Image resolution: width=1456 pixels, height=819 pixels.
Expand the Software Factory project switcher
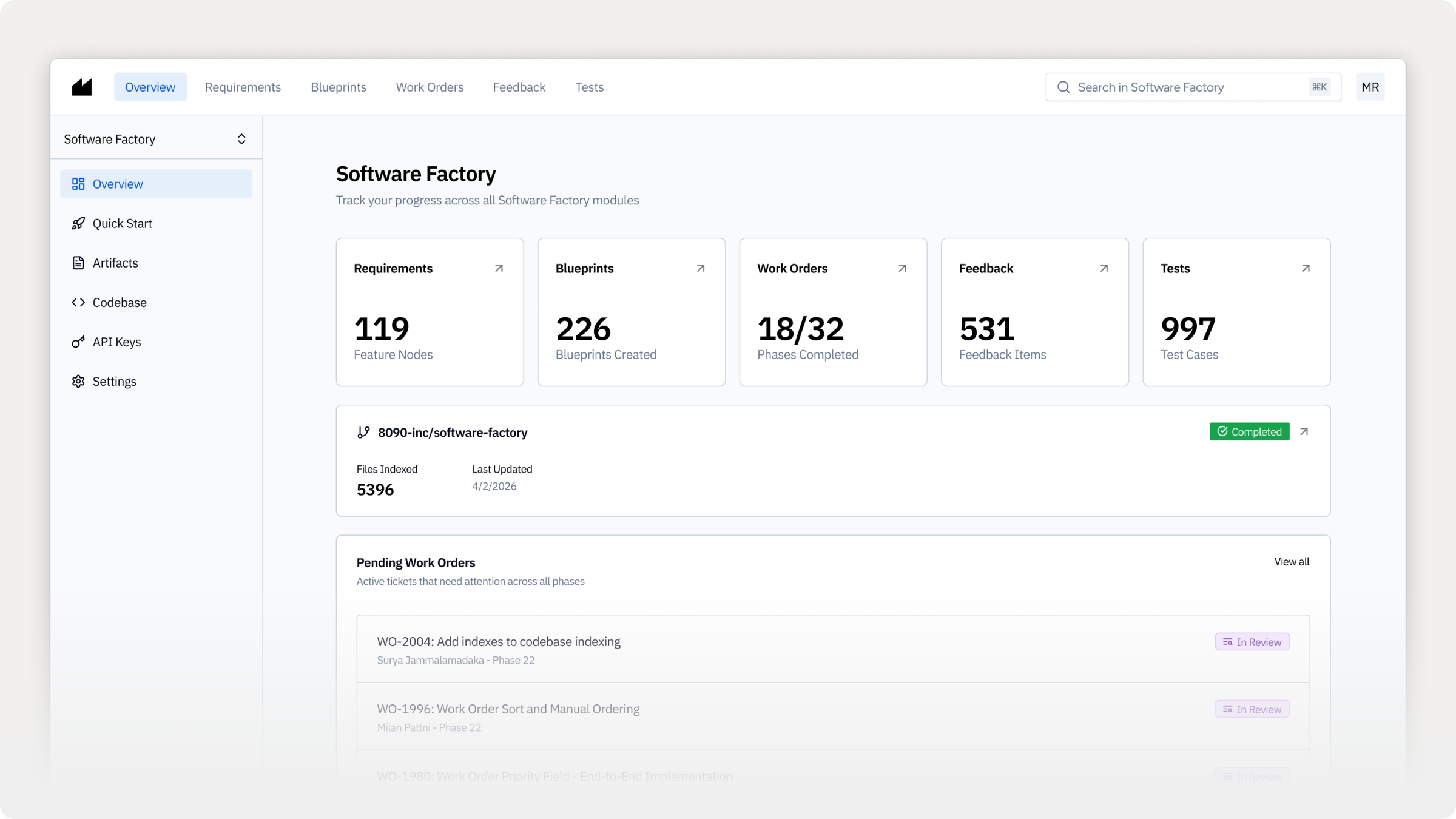point(241,139)
